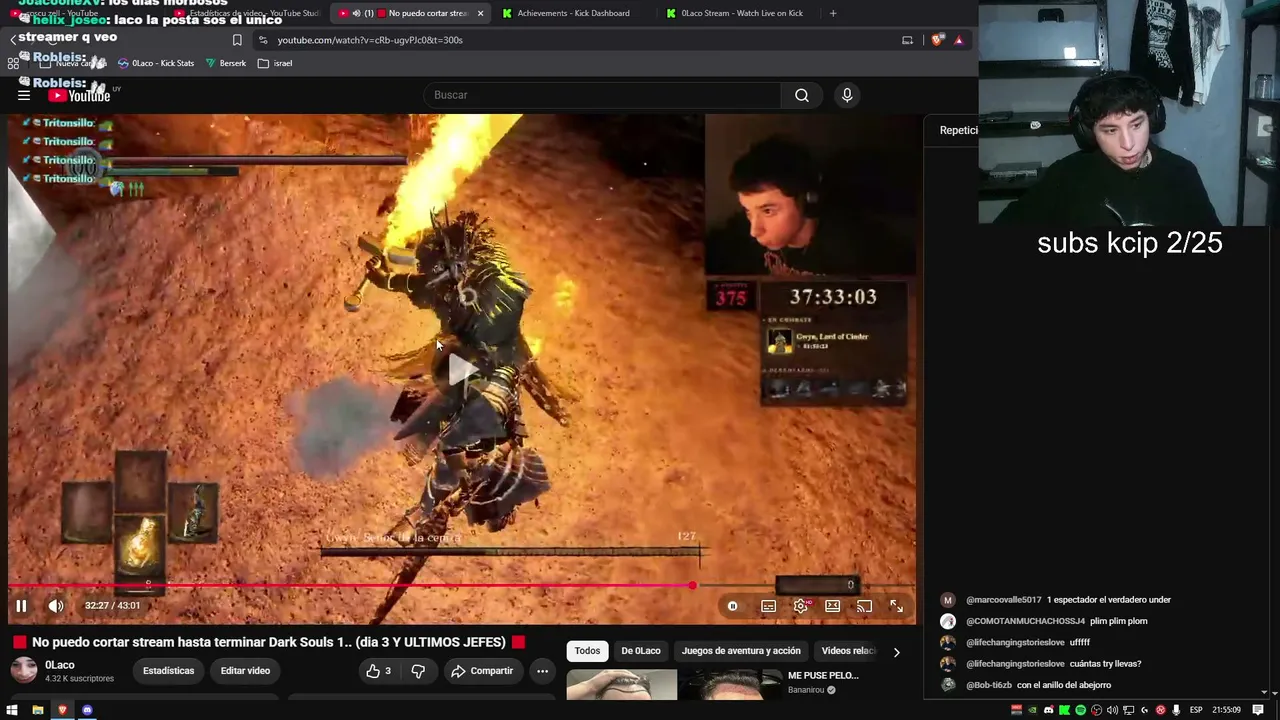
Task: Open more actions ellipsis menu
Action: 542,671
